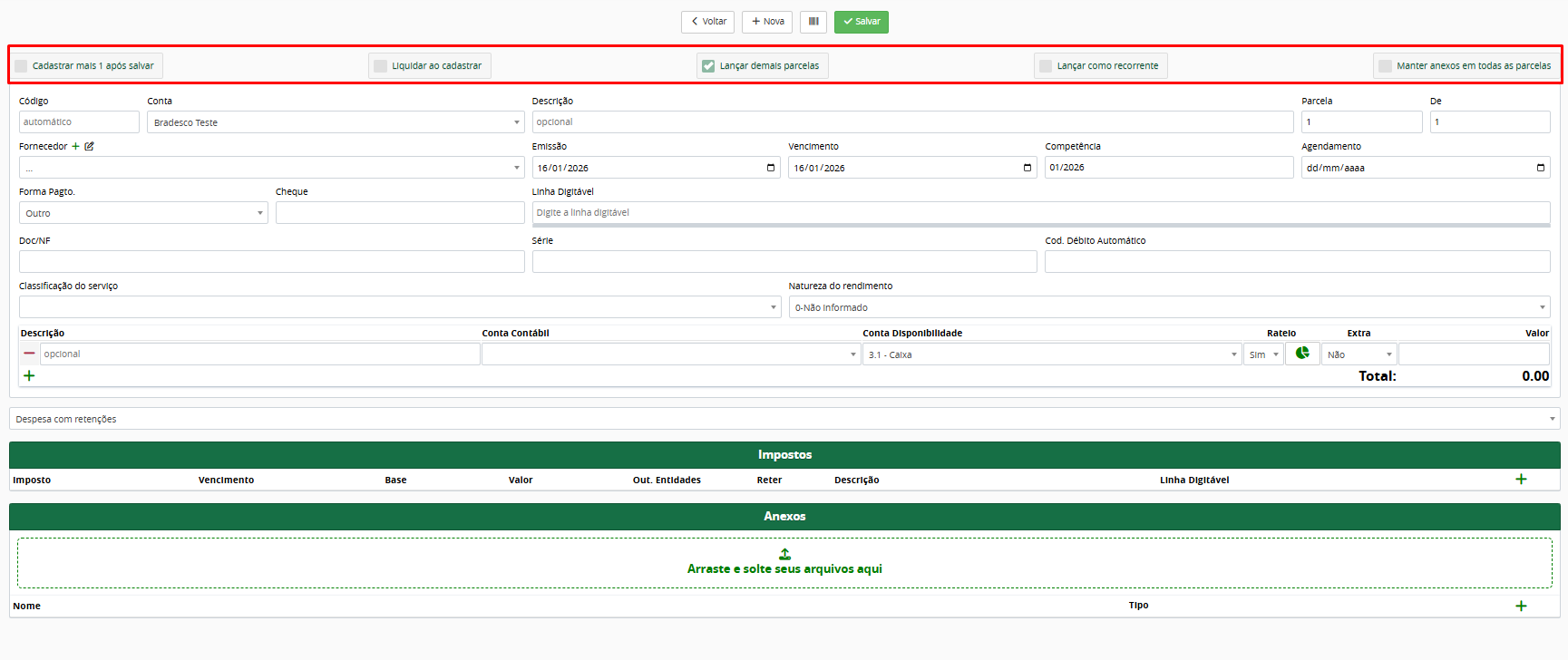
Task: Open the Rateio pie chart icon
Action: pos(1302,354)
